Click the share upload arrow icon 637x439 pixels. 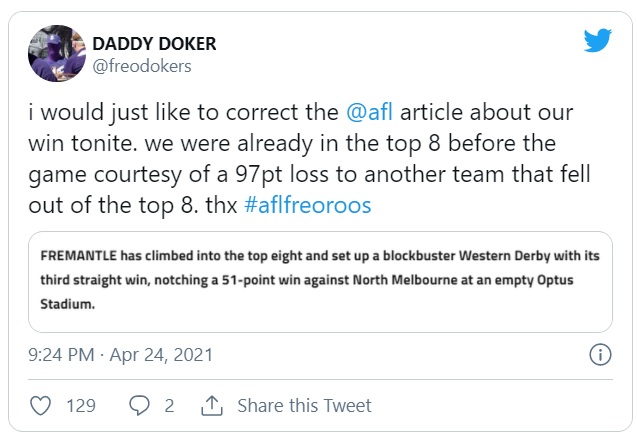coord(211,405)
